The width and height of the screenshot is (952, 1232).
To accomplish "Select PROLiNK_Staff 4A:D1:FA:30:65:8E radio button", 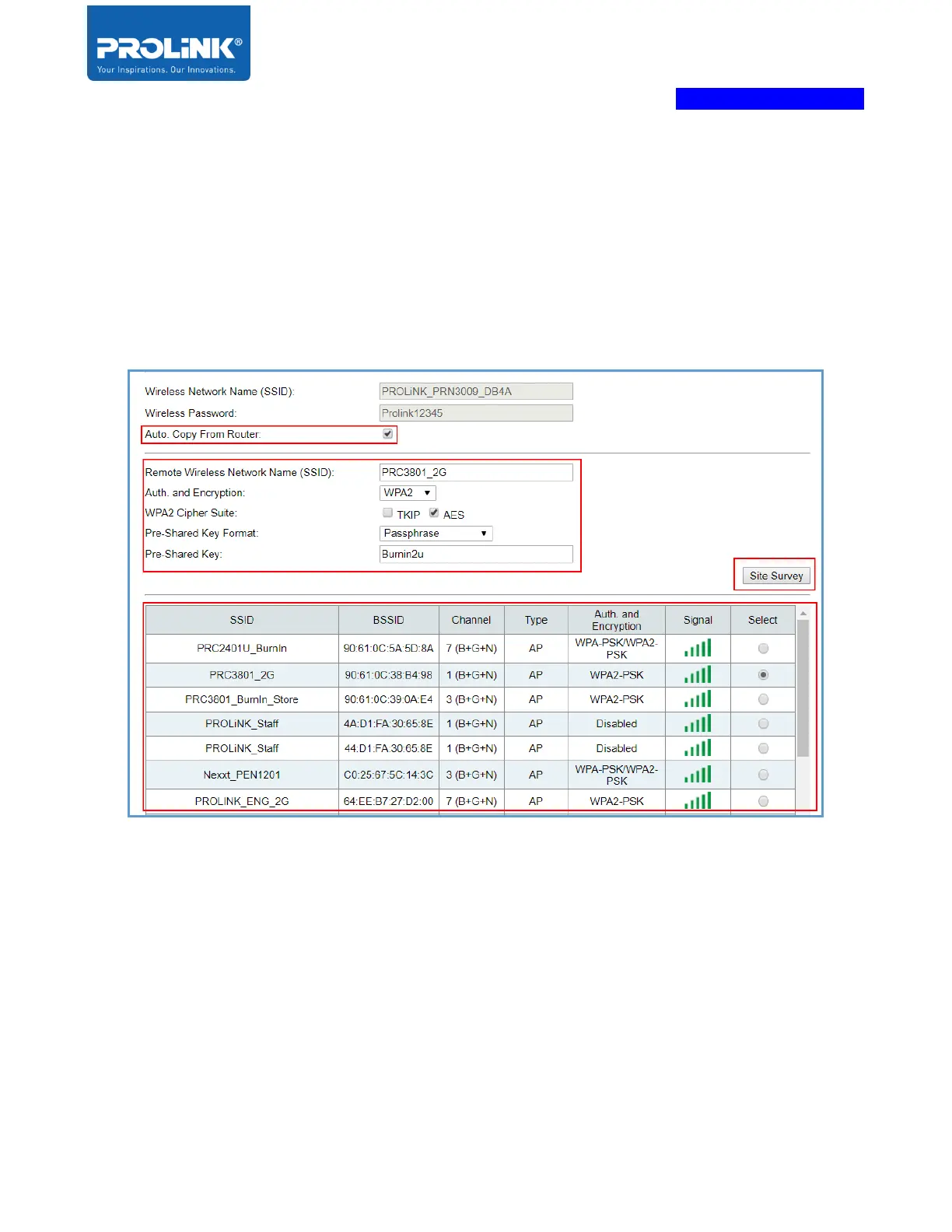I will coord(763,723).
